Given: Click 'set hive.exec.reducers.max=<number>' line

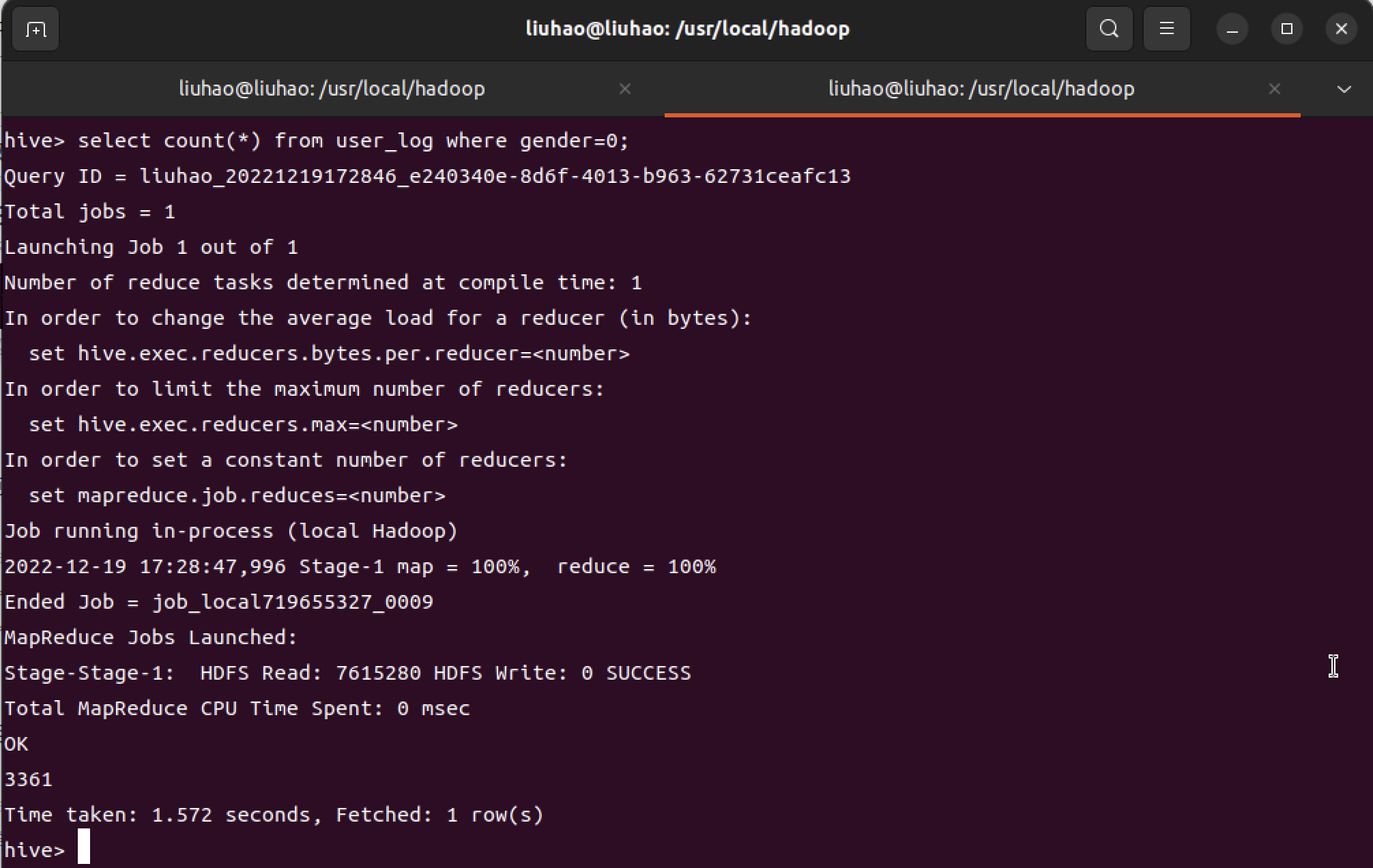Looking at the screenshot, I should 243,424.
